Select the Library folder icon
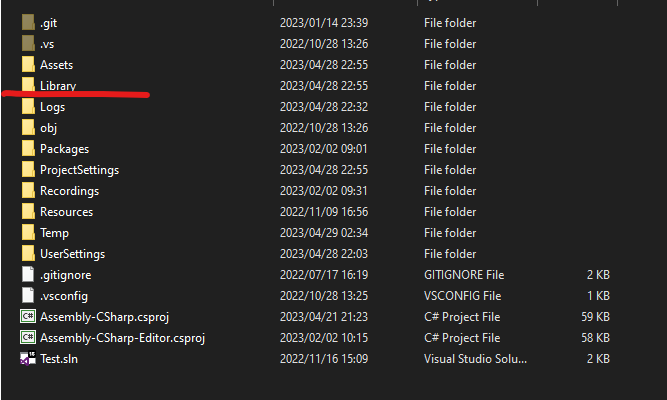Screen dimensions: 667x400 pyautogui.click(x=28, y=86)
